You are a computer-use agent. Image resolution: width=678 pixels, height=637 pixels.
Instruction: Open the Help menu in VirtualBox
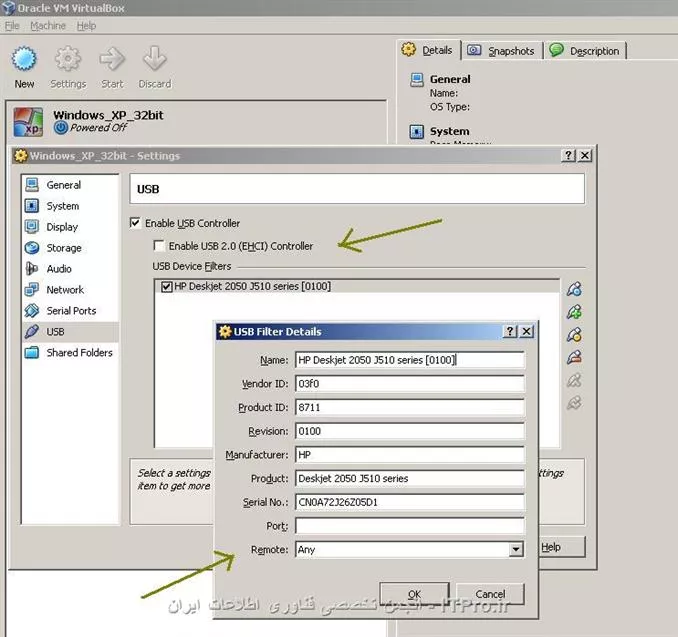click(86, 26)
